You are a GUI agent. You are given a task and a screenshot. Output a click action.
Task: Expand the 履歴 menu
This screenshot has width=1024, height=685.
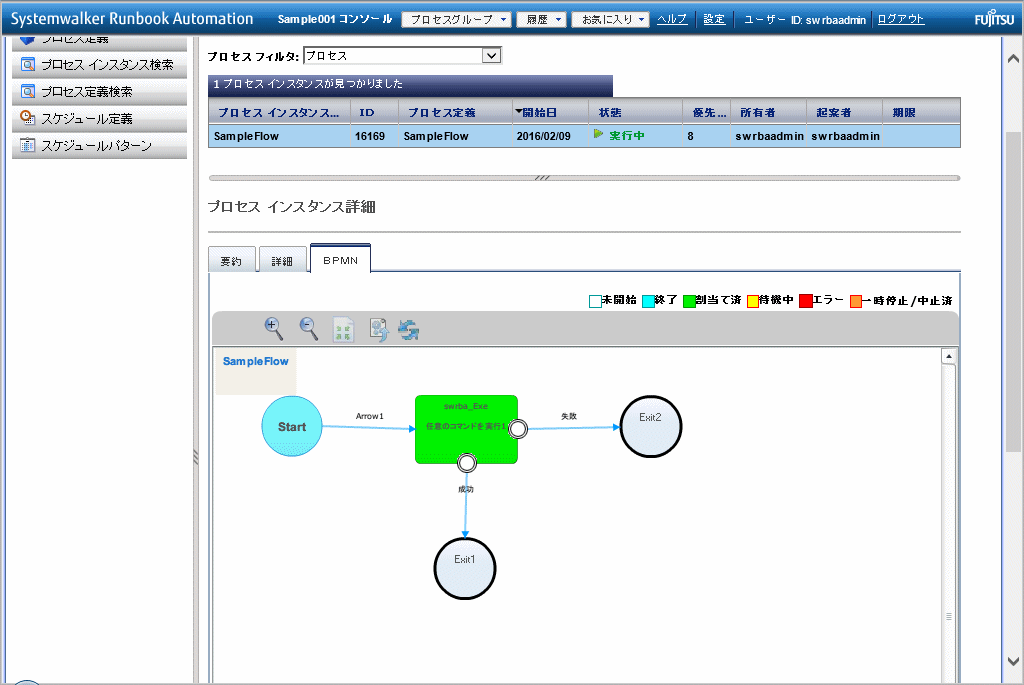pyautogui.click(x=541, y=20)
